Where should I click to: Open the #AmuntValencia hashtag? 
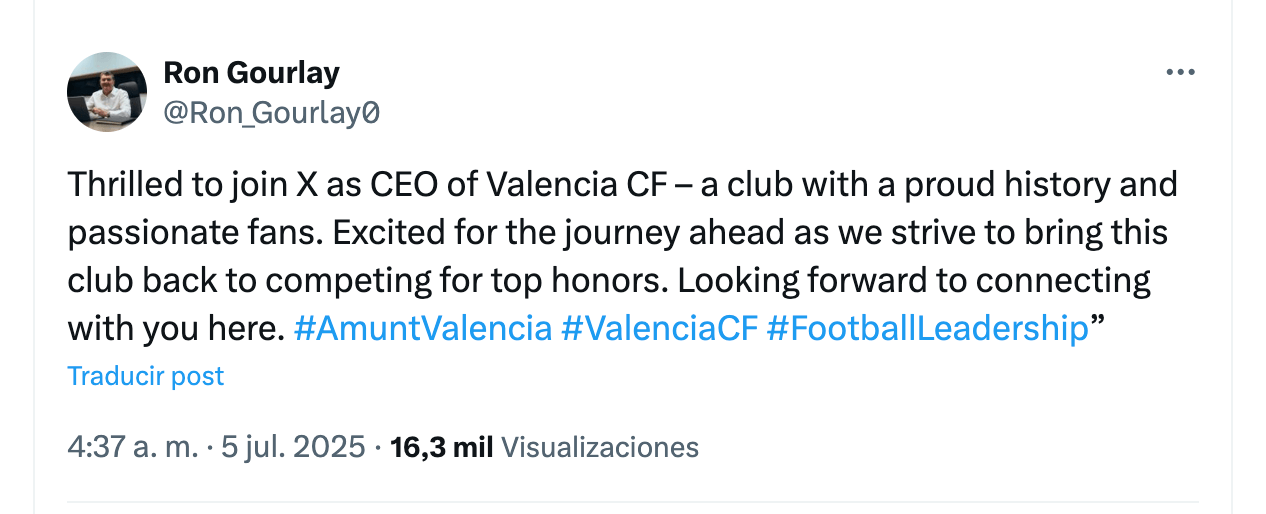423,328
